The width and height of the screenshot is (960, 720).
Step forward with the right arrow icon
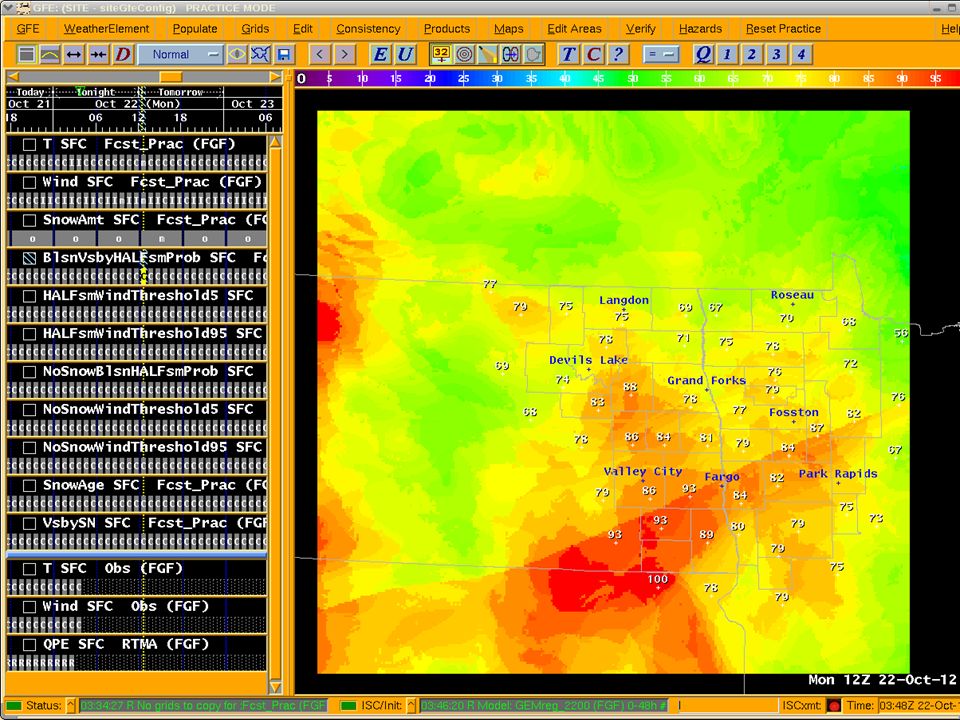(344, 54)
